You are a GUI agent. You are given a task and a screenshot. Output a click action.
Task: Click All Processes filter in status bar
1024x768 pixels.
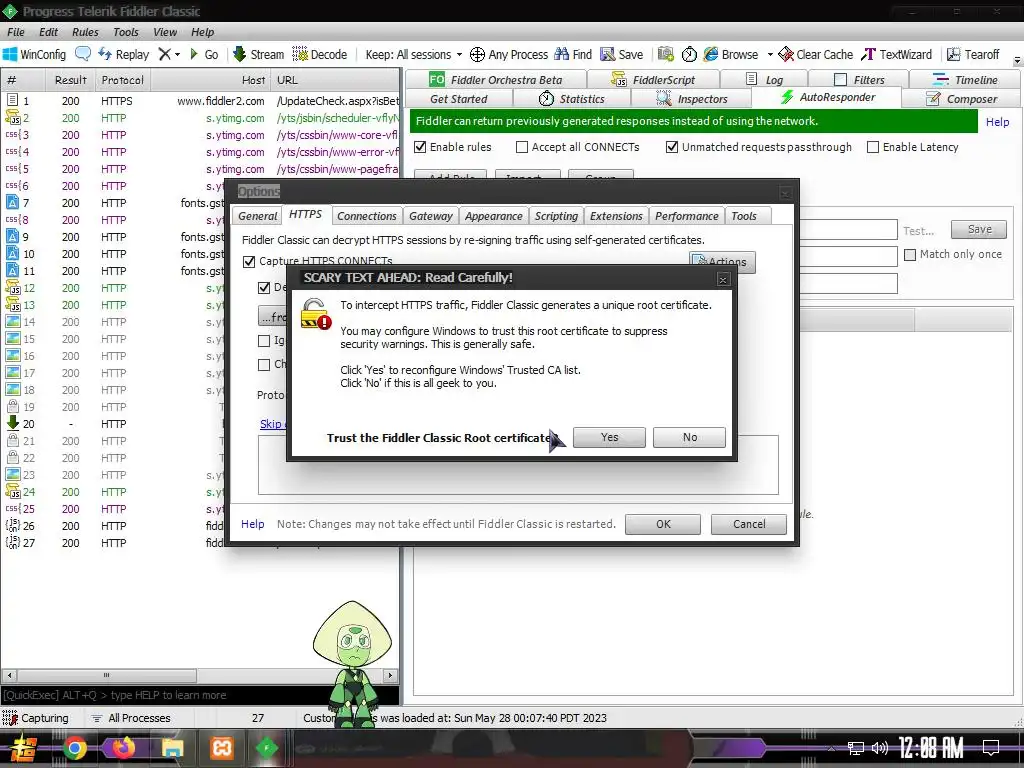(x=131, y=718)
